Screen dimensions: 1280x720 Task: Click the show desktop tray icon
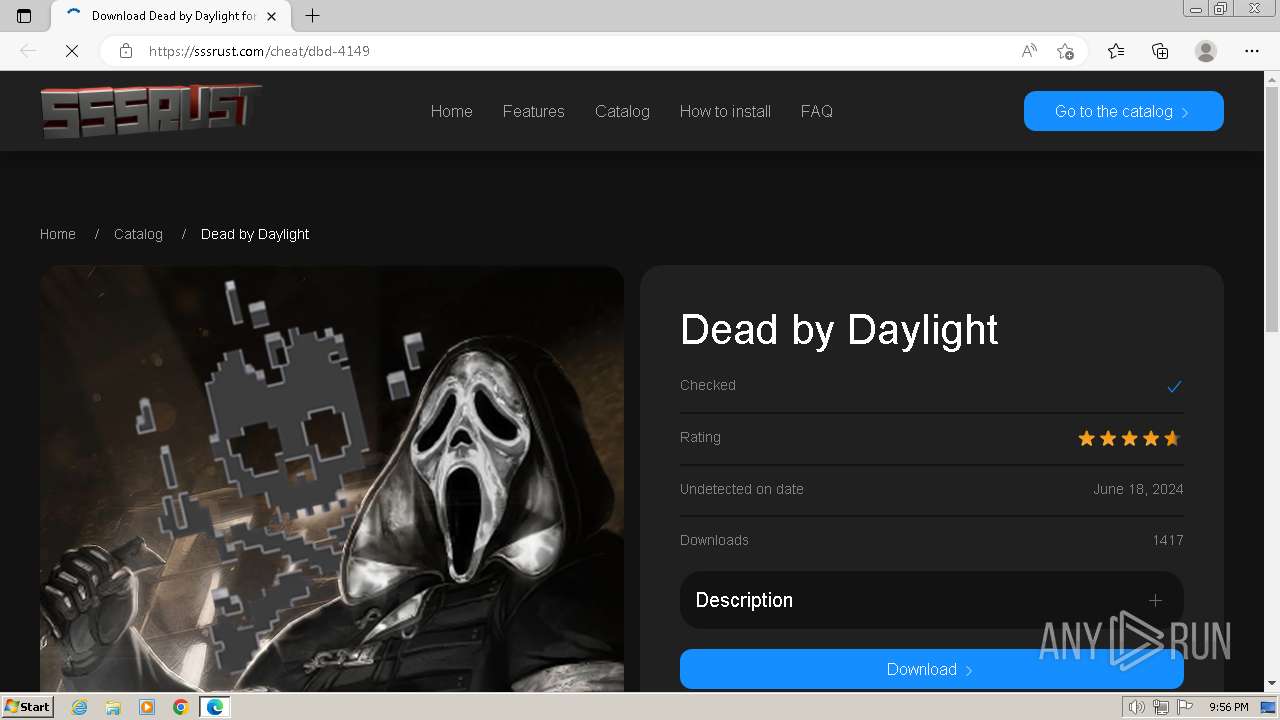(1268, 707)
